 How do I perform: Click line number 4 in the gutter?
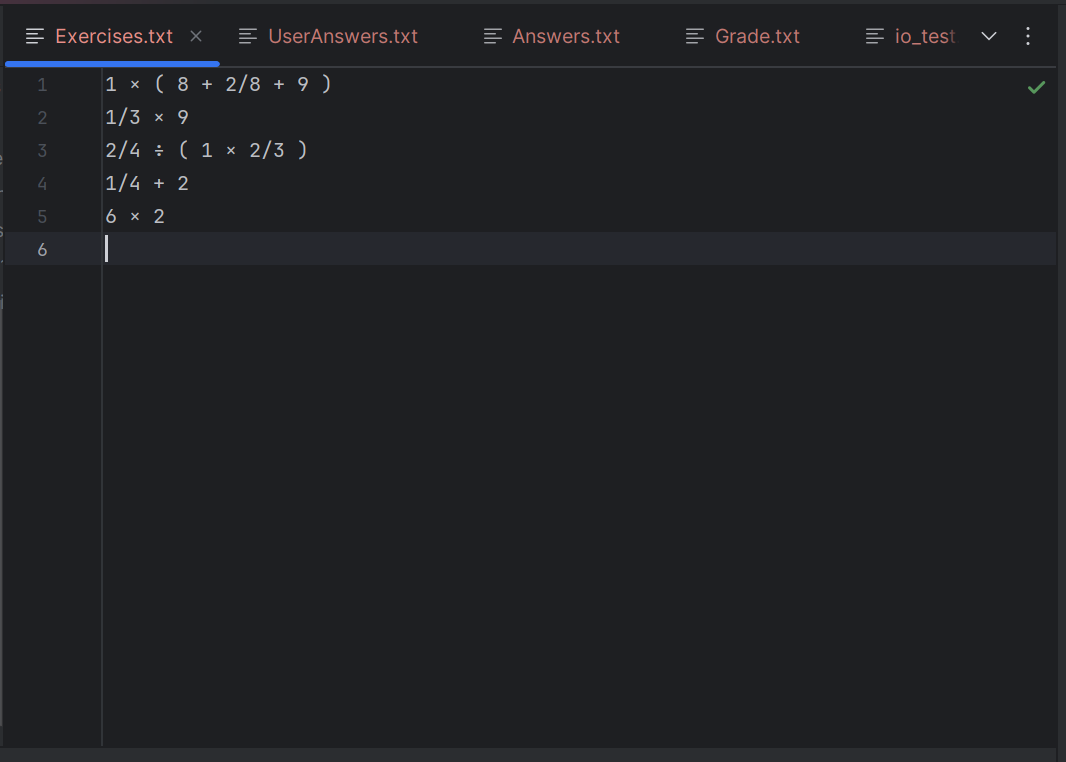(x=42, y=184)
